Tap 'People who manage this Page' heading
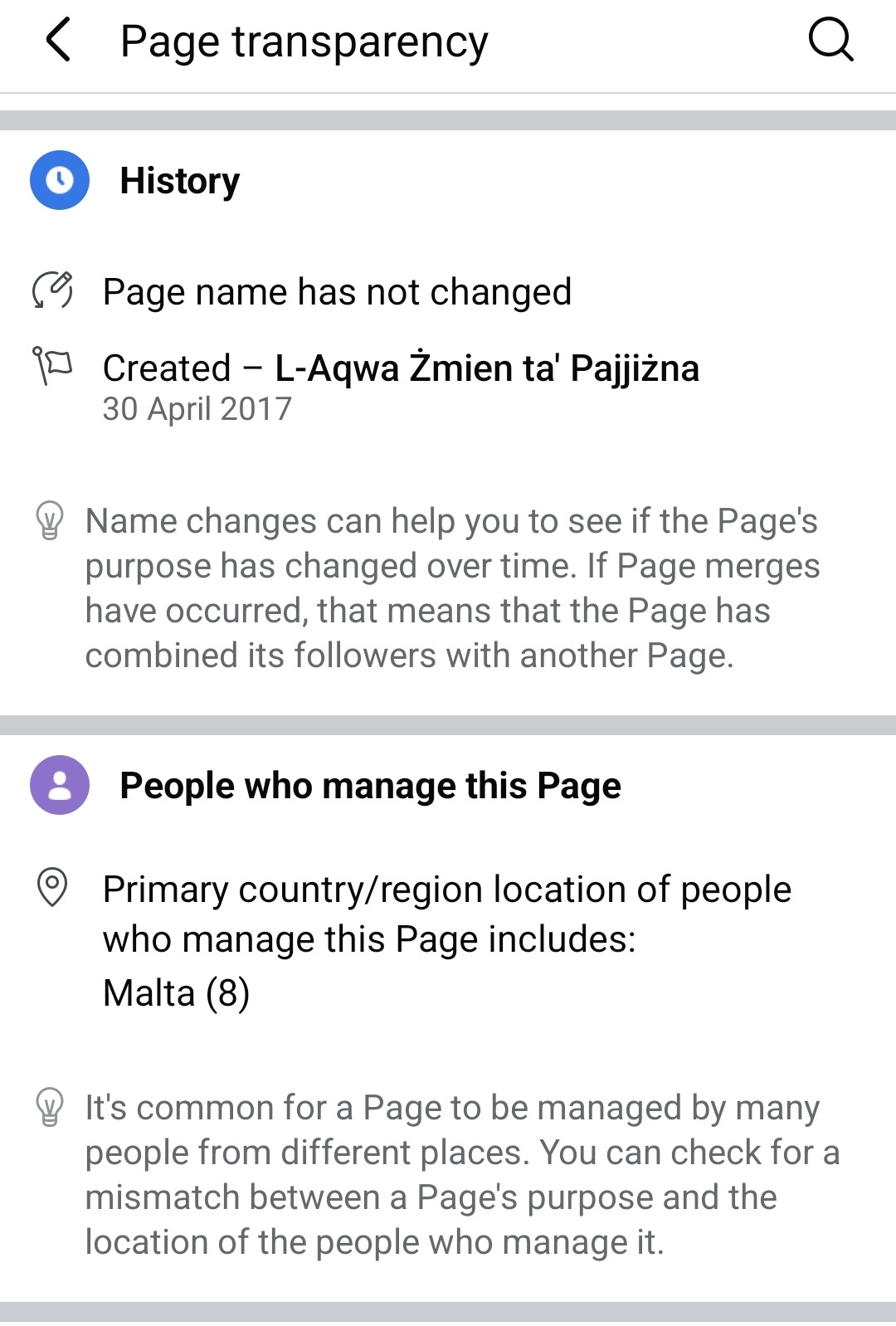The width and height of the screenshot is (896, 1326). click(x=370, y=786)
